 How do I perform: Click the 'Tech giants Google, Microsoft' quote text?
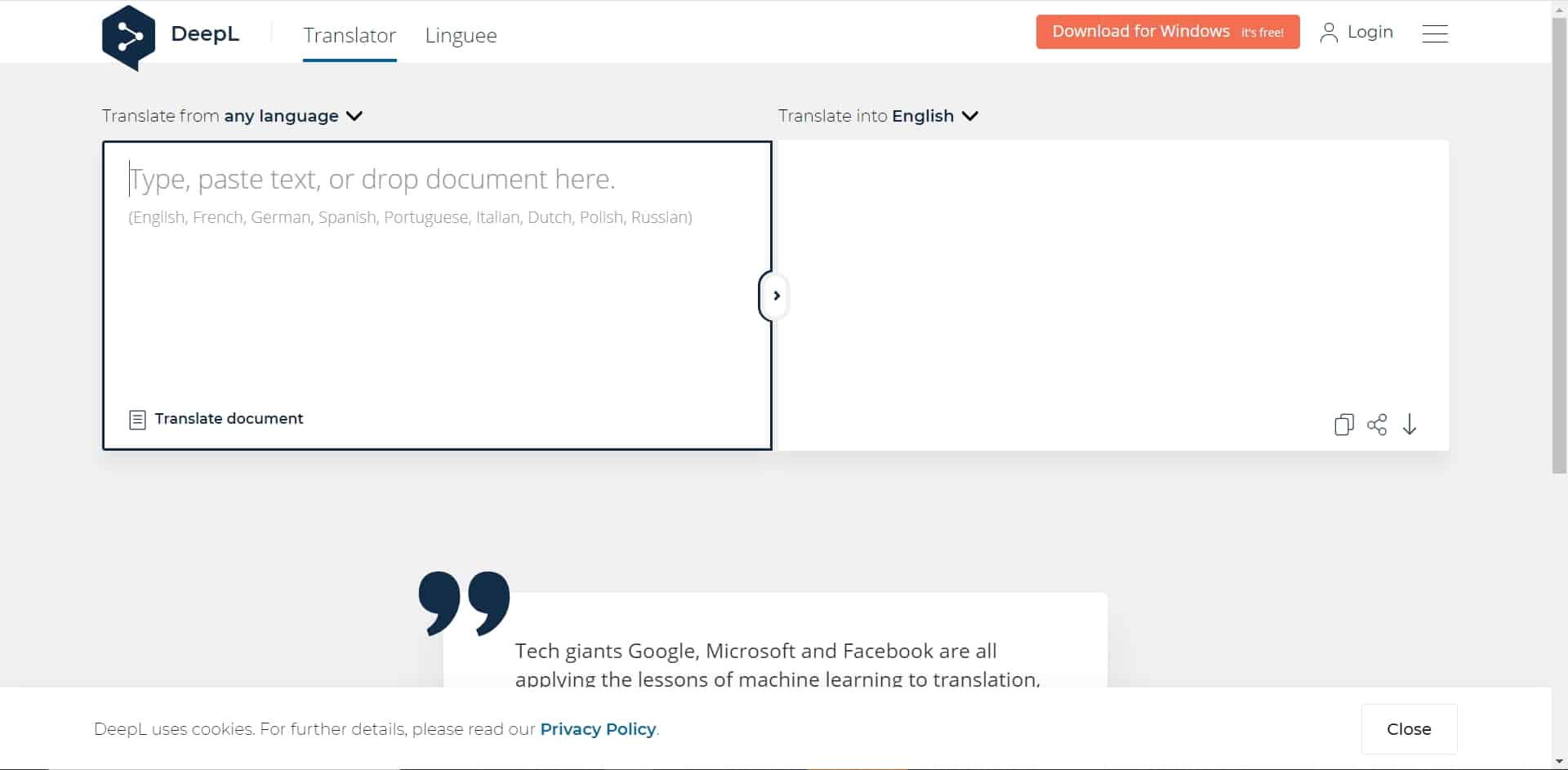click(777, 665)
